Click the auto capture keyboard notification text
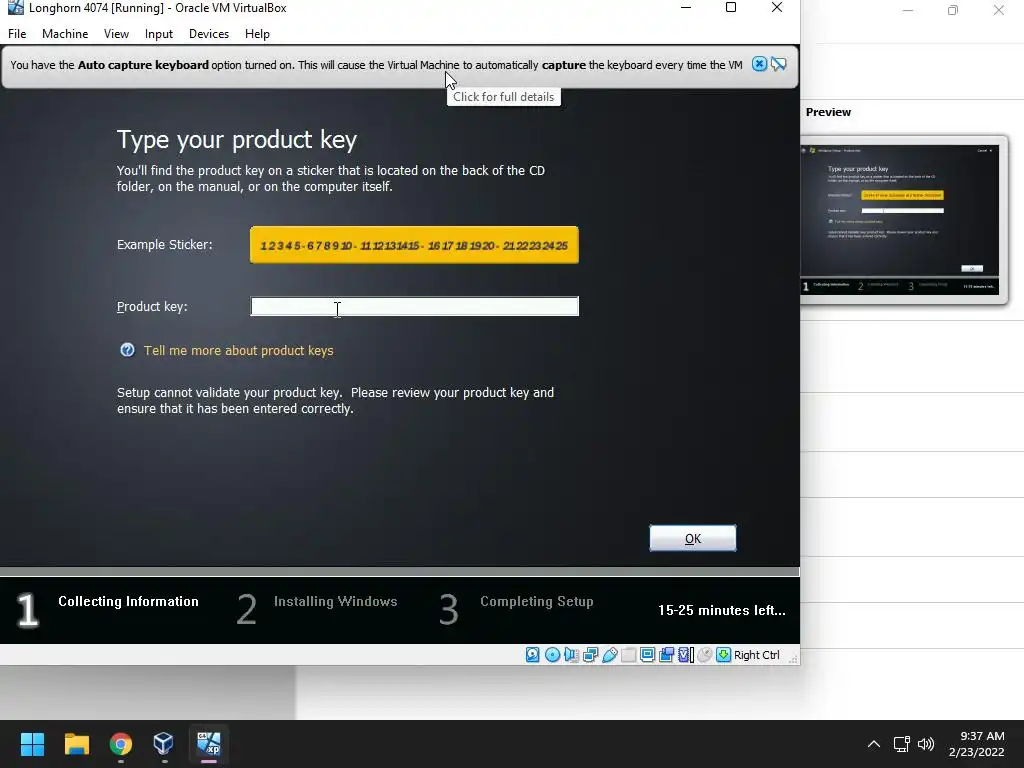 tap(376, 65)
